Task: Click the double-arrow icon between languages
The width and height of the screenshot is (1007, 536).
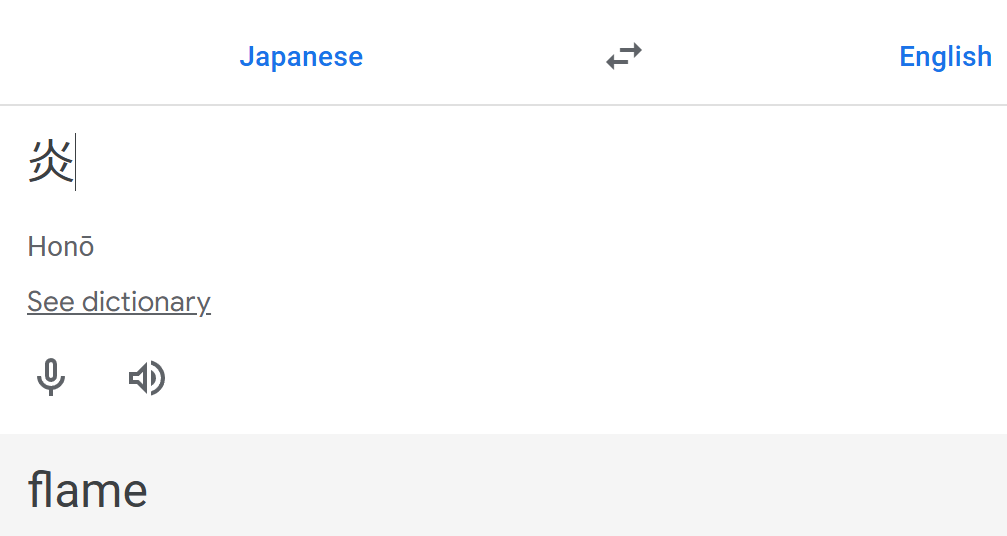Action: point(623,56)
